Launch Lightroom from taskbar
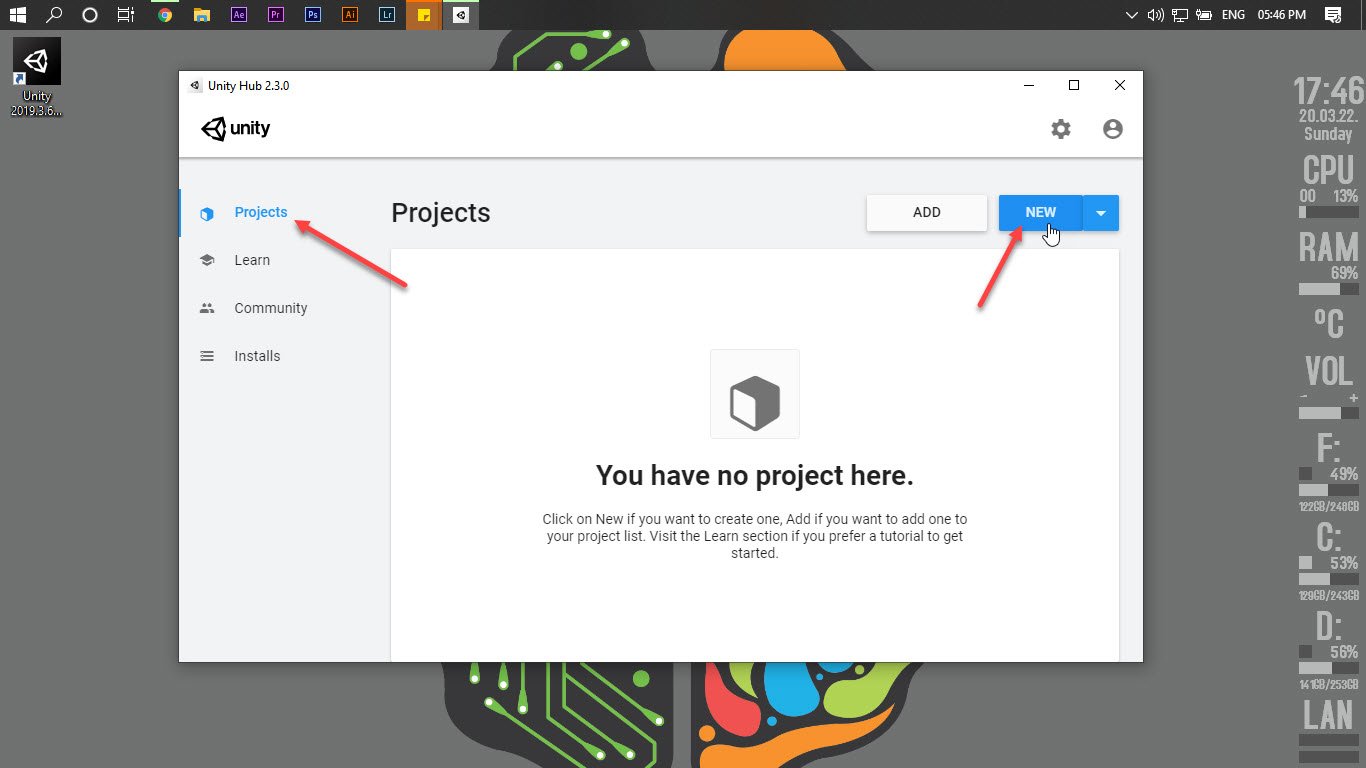Viewport: 1366px width, 768px height. tap(387, 15)
